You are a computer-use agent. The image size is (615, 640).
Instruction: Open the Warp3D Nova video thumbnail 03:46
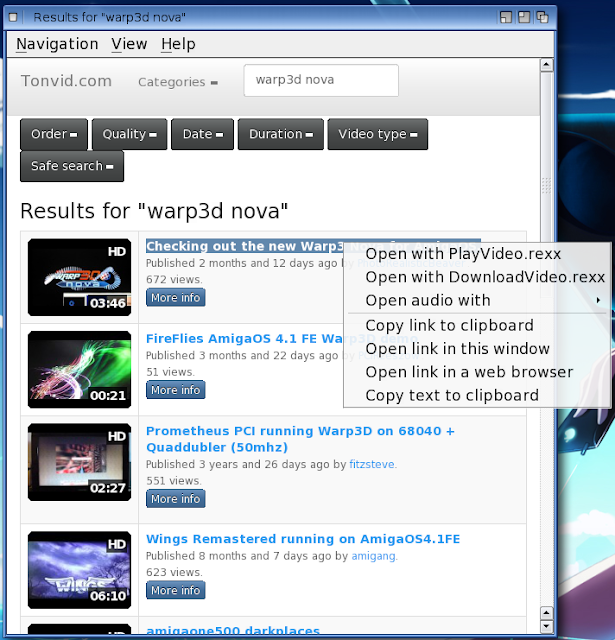80,277
